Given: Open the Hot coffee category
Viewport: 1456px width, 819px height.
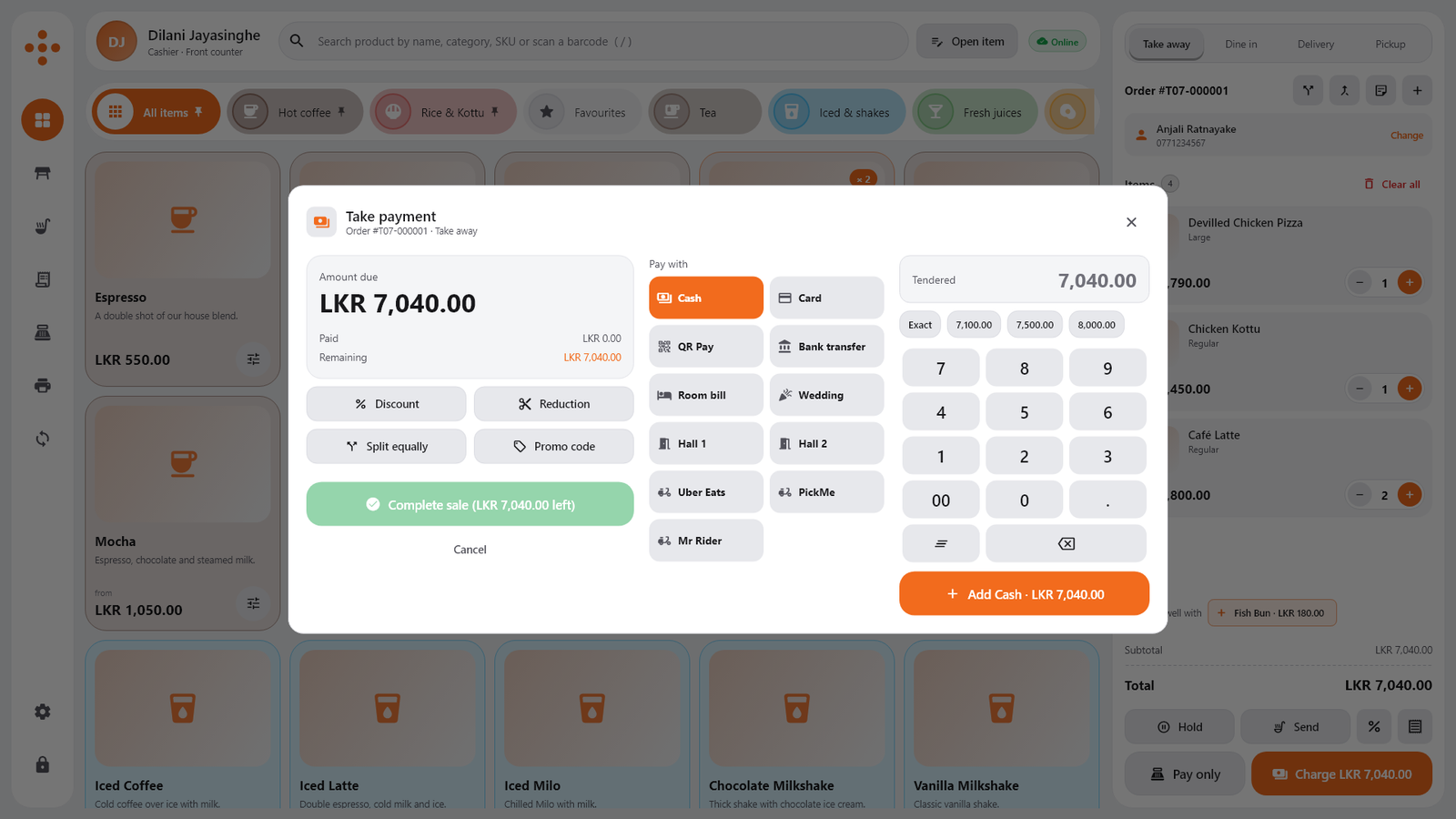Looking at the screenshot, I should tap(295, 112).
